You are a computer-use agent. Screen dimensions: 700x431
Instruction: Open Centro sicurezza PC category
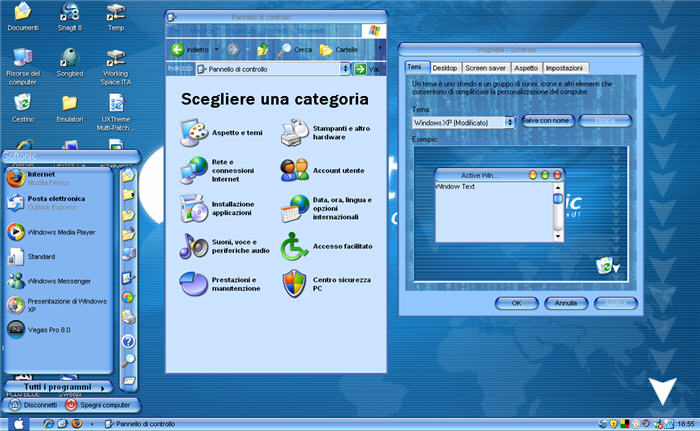pyautogui.click(x=326, y=284)
